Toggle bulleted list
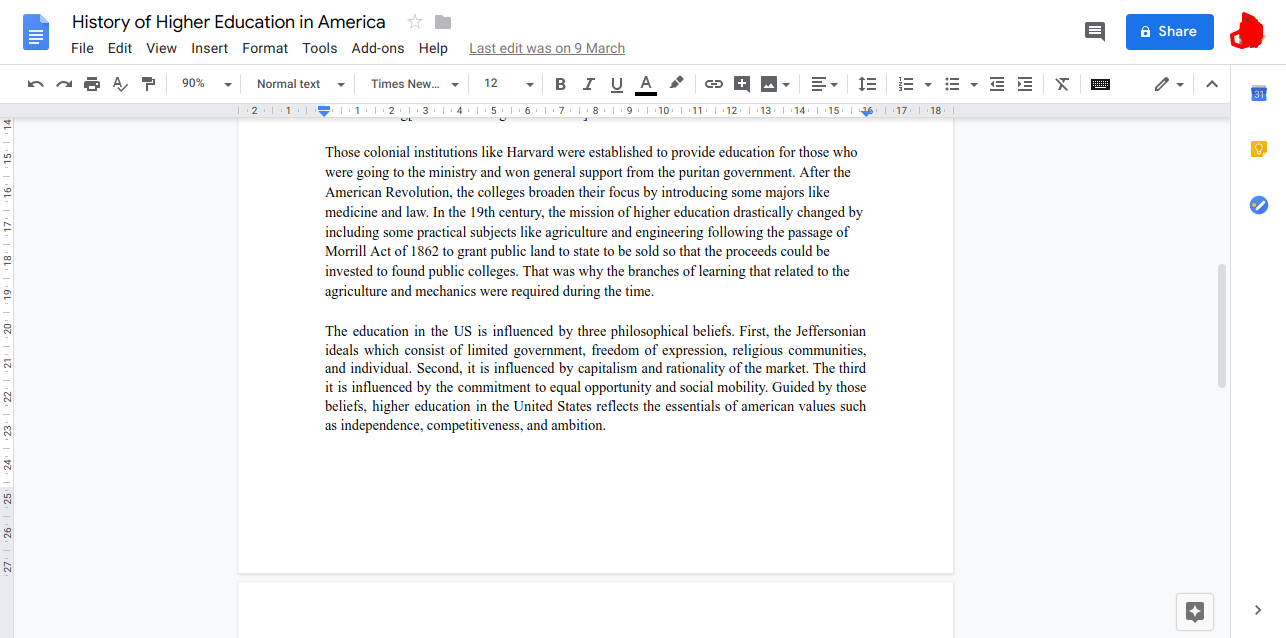This screenshot has width=1286, height=638. (952, 84)
